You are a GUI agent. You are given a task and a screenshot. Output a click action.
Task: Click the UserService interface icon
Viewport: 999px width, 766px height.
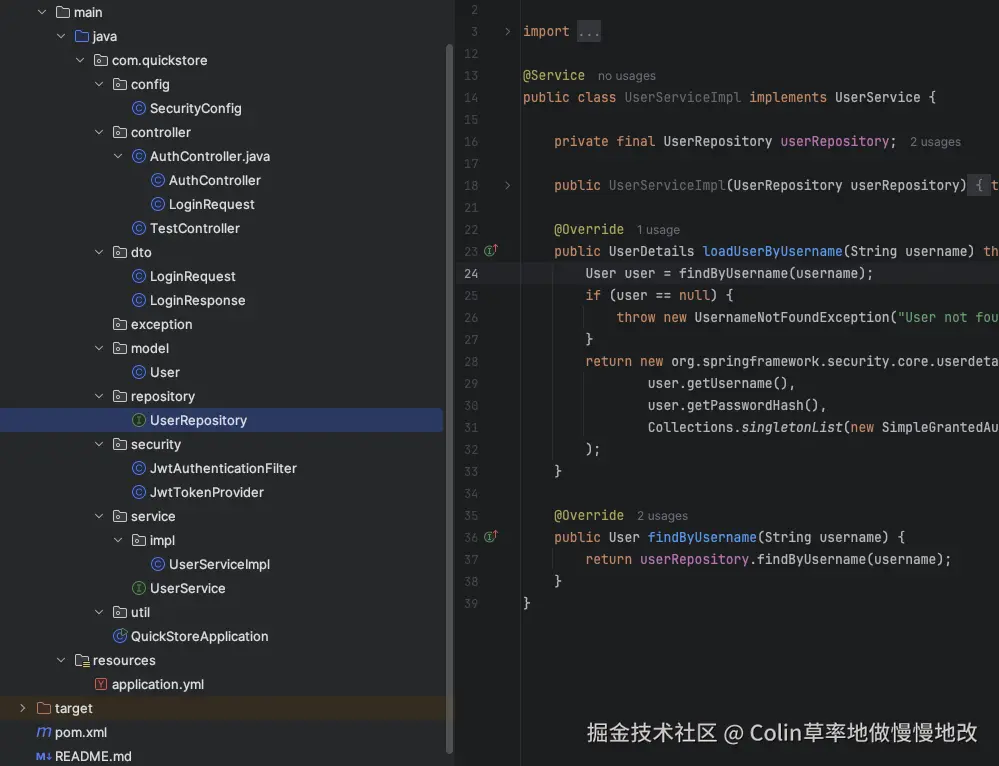(139, 588)
